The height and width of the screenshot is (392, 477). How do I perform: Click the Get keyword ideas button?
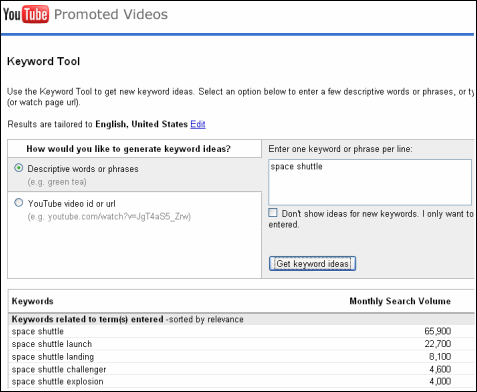312,264
